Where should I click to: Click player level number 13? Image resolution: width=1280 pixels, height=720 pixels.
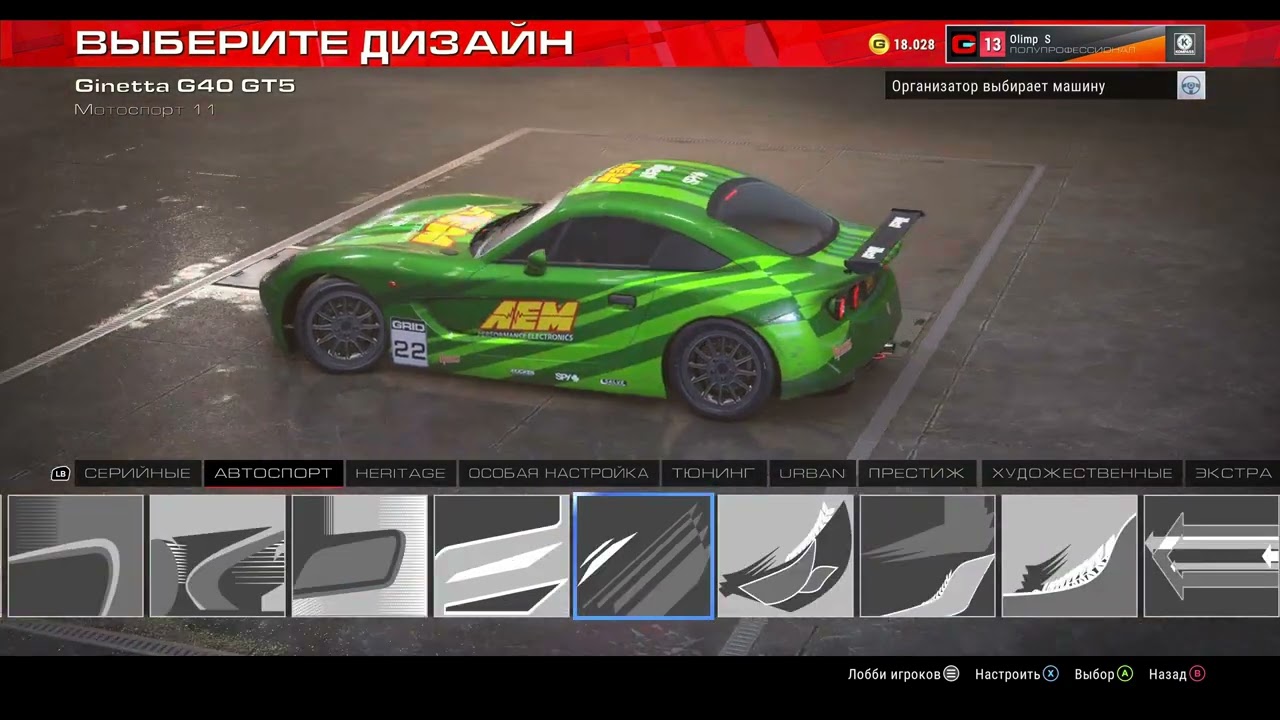(992, 45)
